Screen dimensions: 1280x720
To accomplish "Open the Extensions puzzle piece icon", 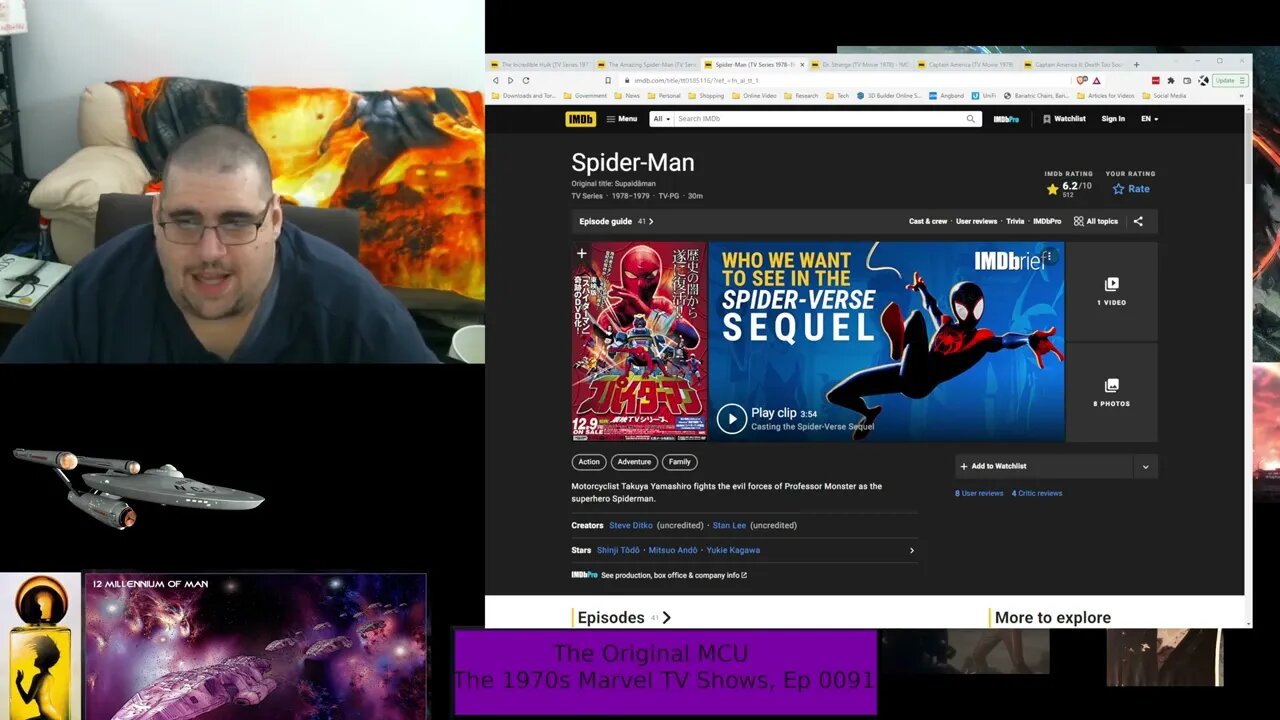I will (x=1171, y=80).
